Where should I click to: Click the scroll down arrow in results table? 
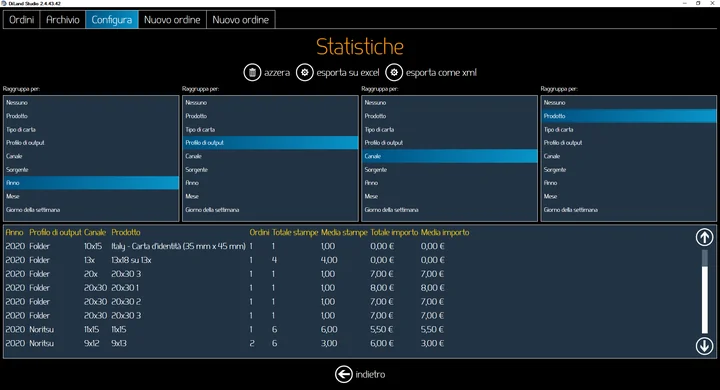[x=704, y=346]
